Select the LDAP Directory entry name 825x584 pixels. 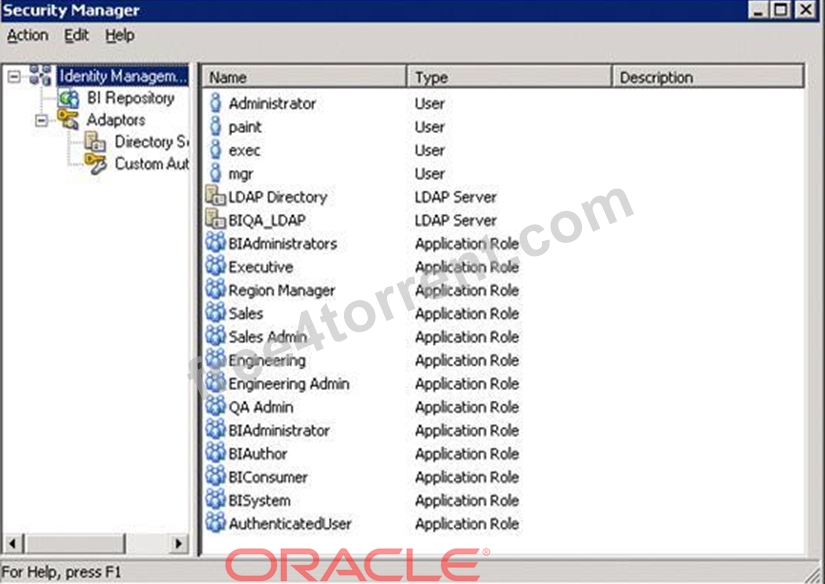tap(278, 197)
